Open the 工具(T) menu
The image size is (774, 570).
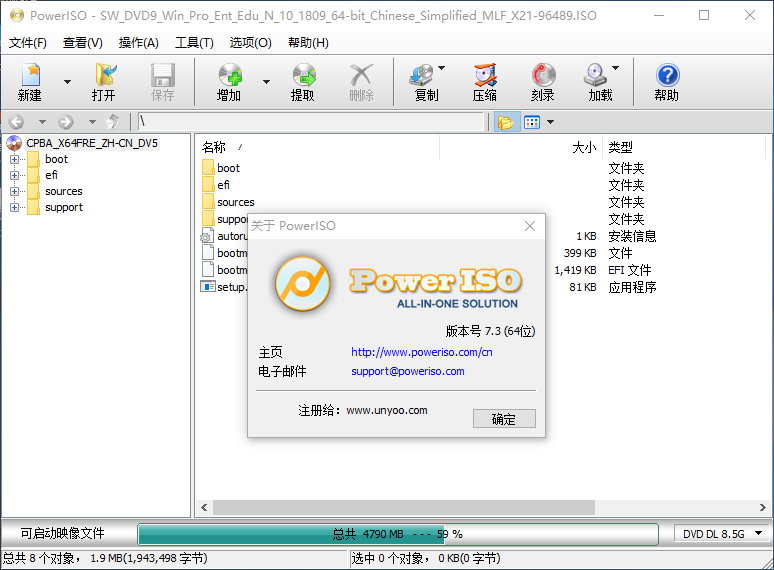(x=194, y=43)
